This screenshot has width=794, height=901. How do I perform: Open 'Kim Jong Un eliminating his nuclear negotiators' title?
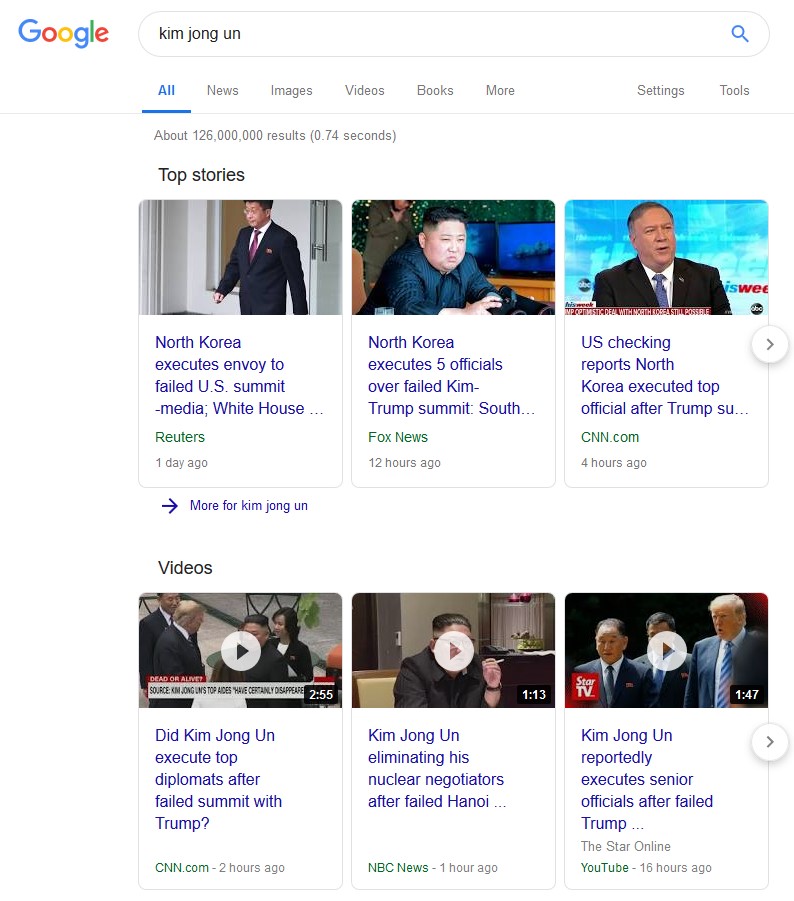[437, 768]
